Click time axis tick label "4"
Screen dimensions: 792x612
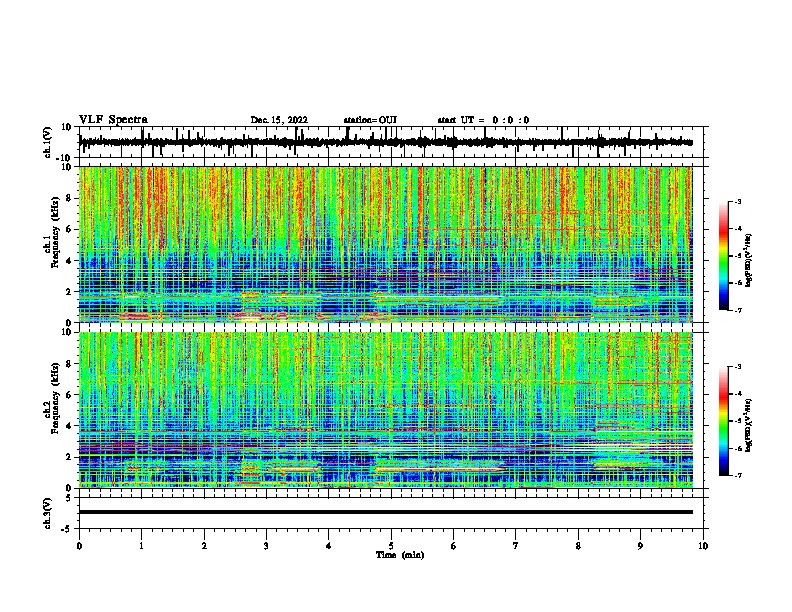(x=329, y=546)
